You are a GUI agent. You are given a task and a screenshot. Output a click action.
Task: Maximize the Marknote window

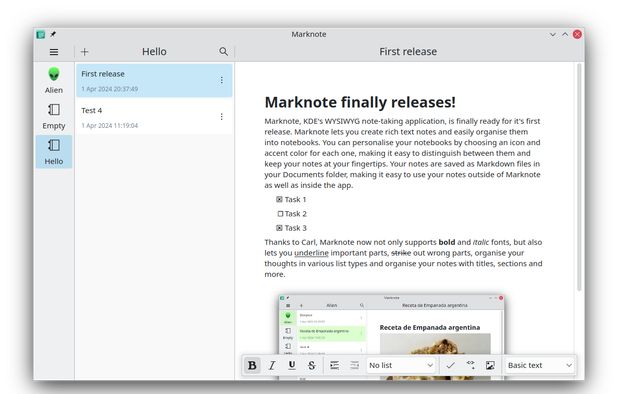coord(565,34)
